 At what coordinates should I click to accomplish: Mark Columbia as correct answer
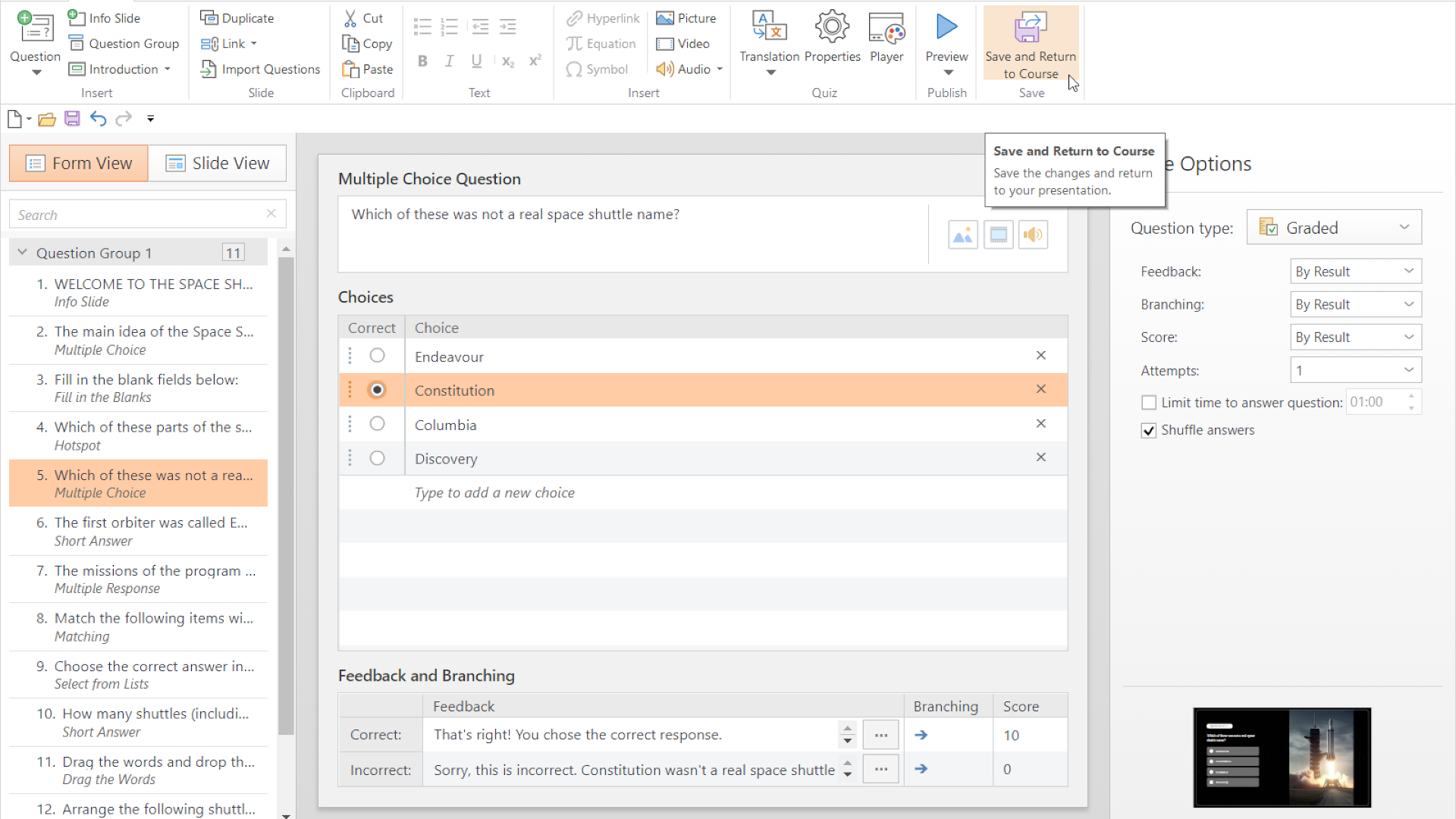(x=377, y=424)
